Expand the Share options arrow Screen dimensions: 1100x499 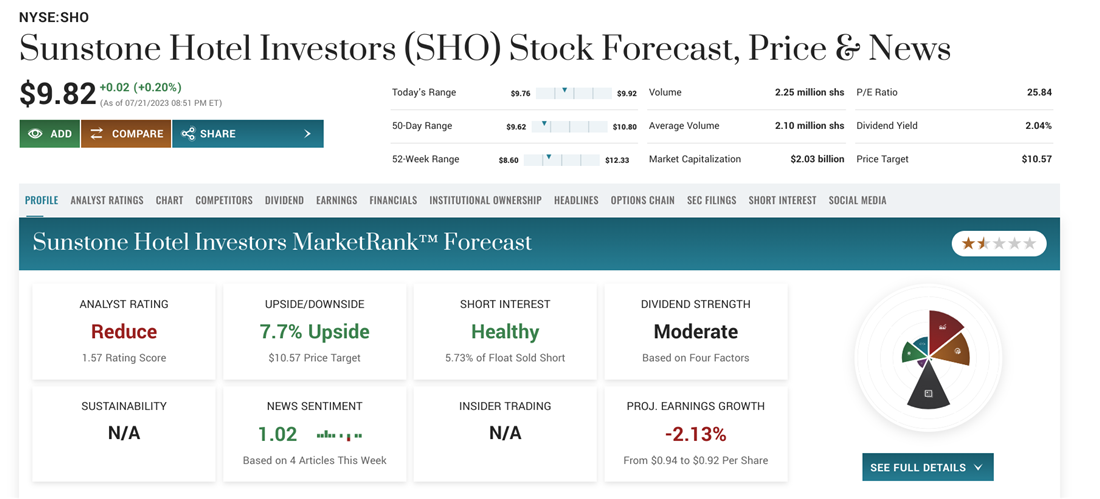click(307, 134)
